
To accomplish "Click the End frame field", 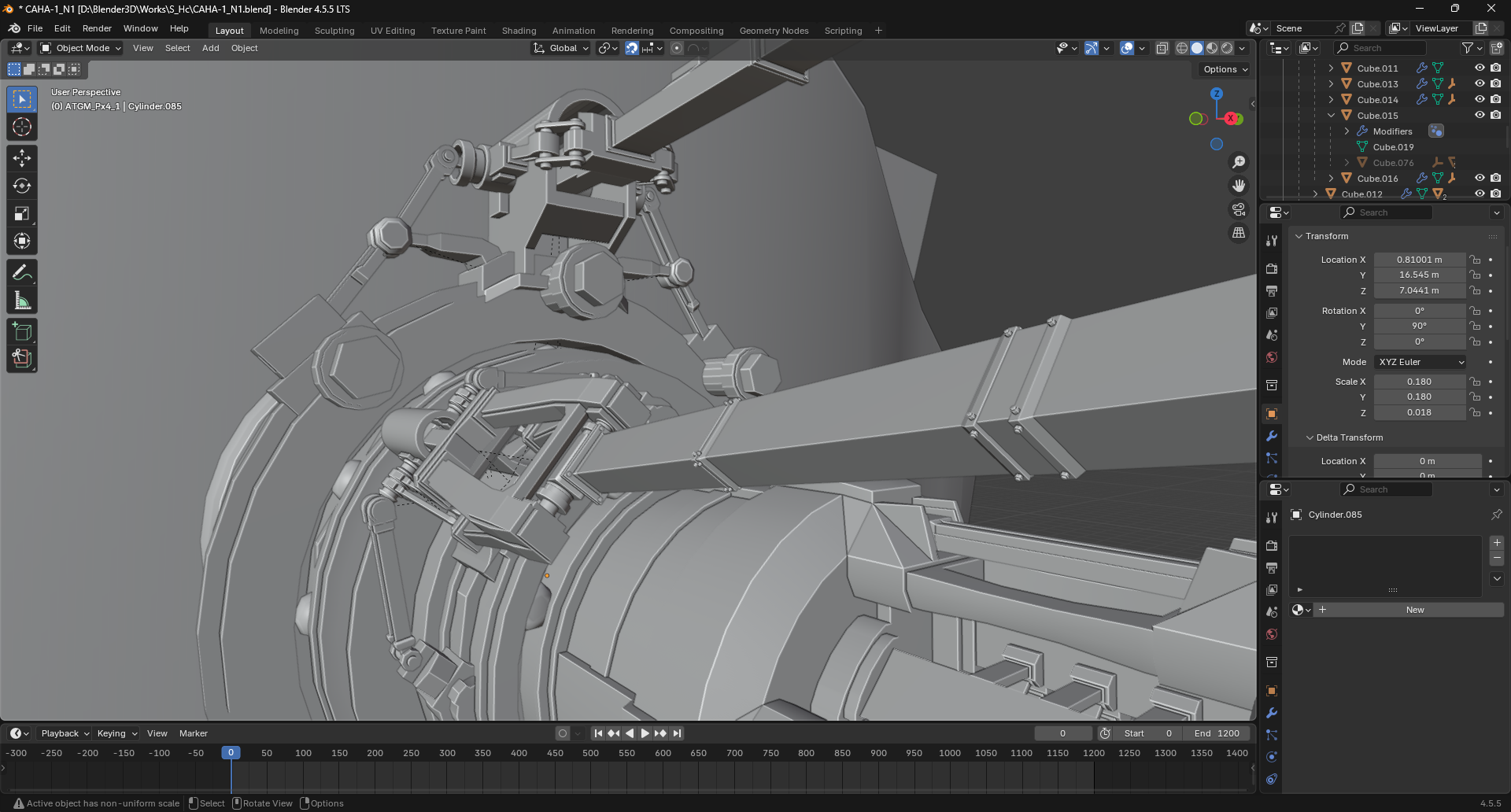I will tap(1217, 733).
